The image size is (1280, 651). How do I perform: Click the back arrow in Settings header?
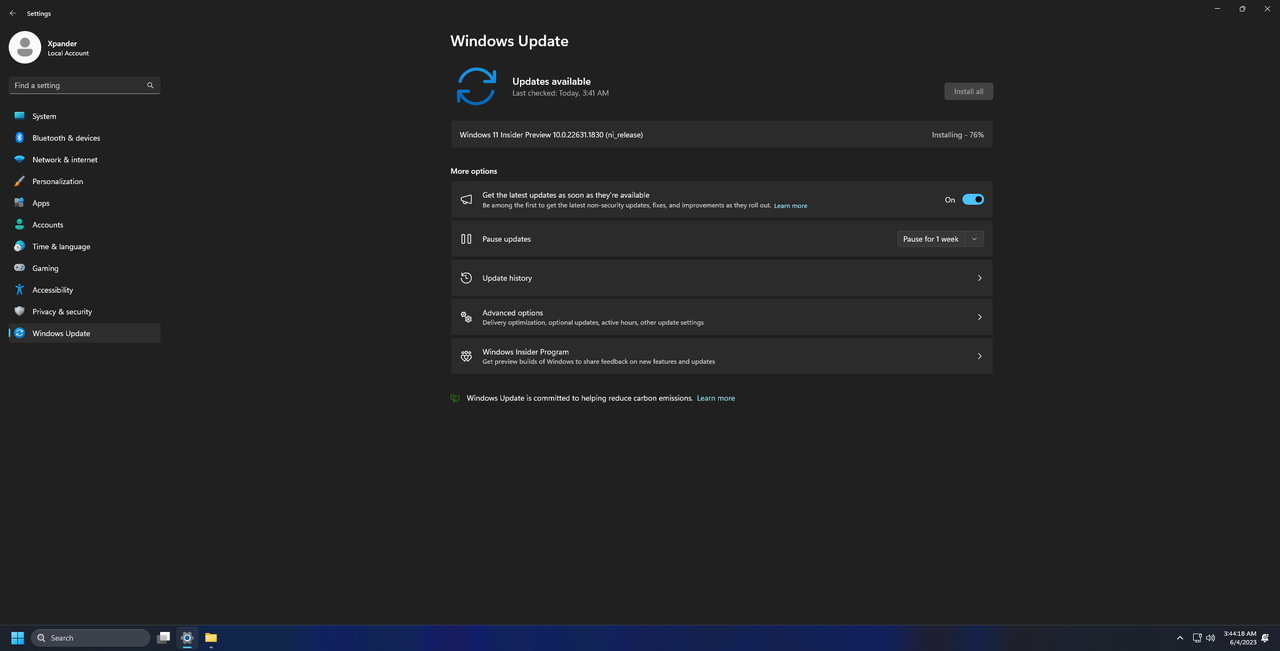tap(12, 14)
